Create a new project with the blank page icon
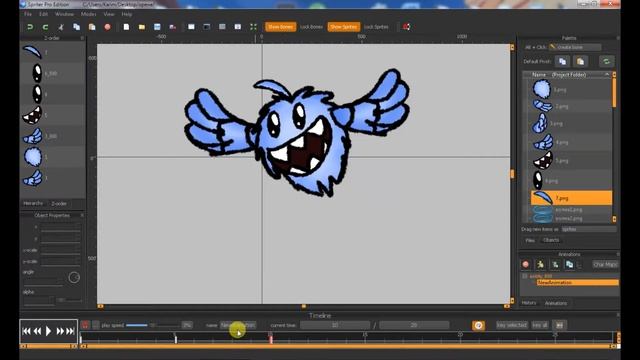The image size is (640, 360). (x=126, y=27)
